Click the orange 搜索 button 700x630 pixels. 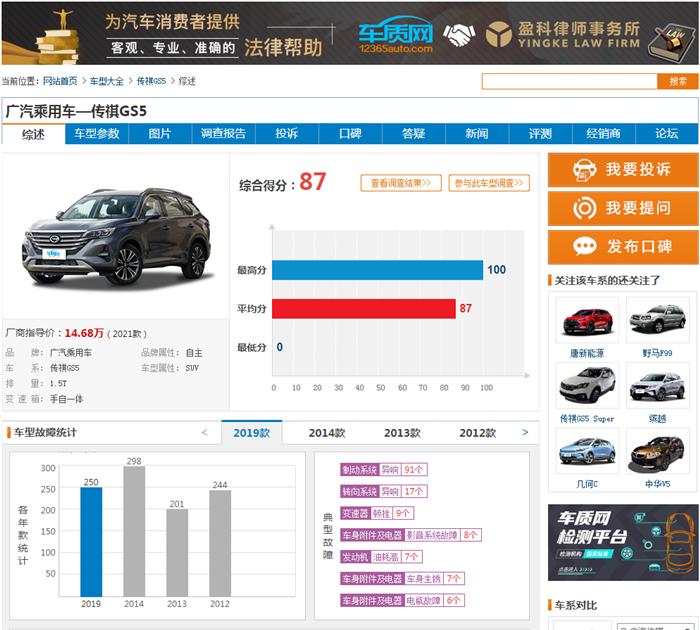pyautogui.click(x=678, y=81)
